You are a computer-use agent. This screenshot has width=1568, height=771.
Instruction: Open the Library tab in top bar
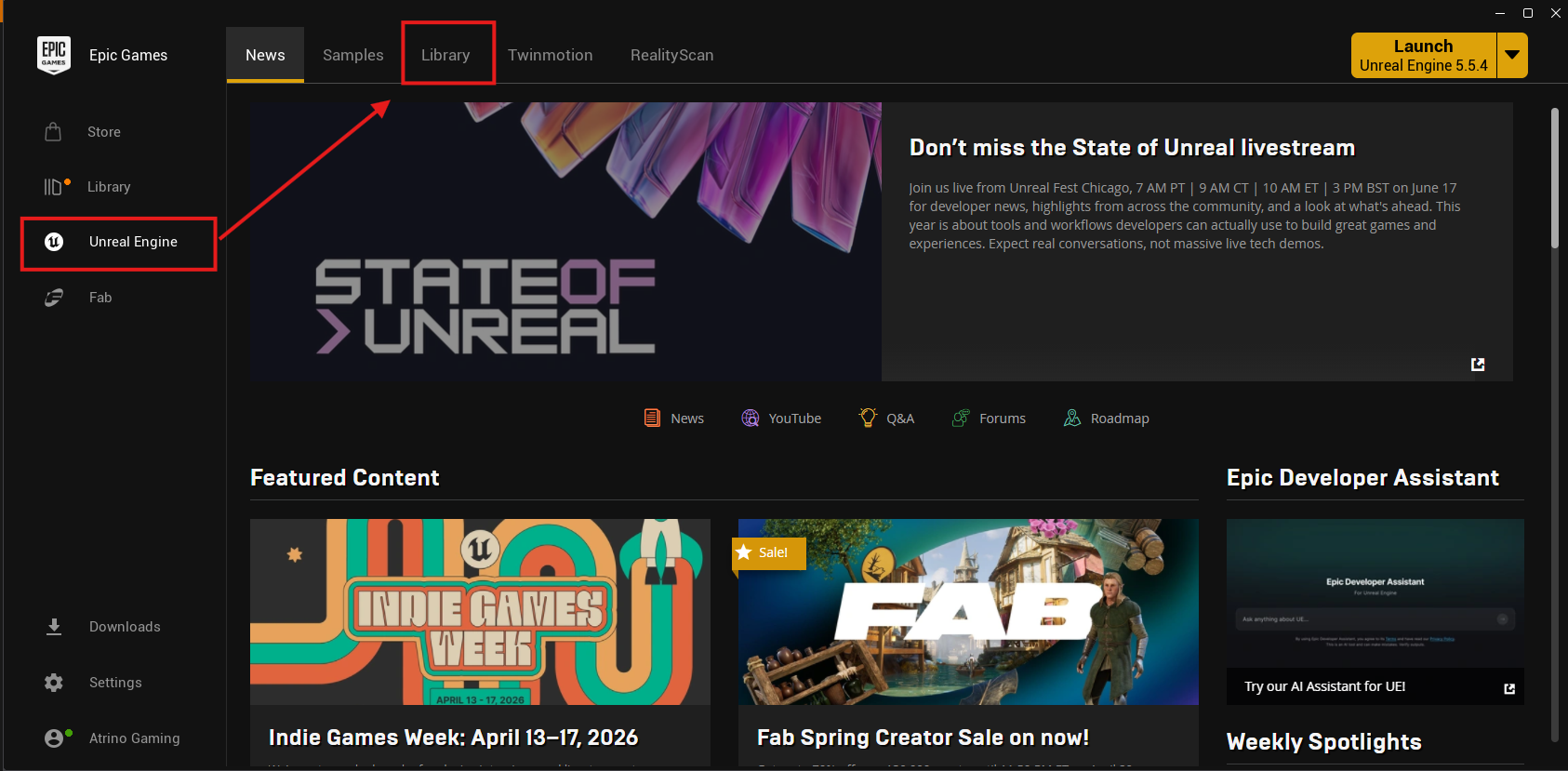click(x=445, y=55)
